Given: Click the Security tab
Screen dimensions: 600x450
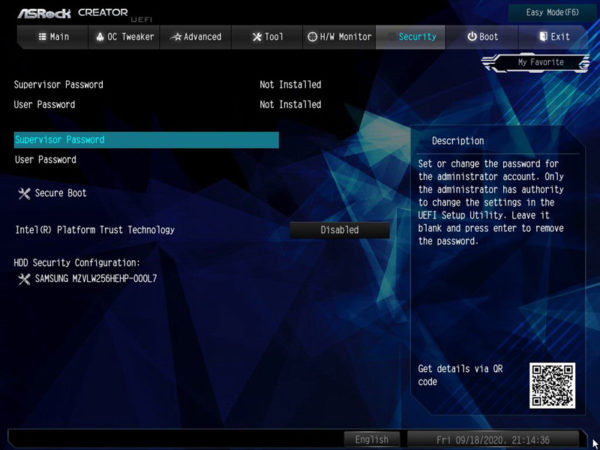Looking at the screenshot, I should pos(410,37).
